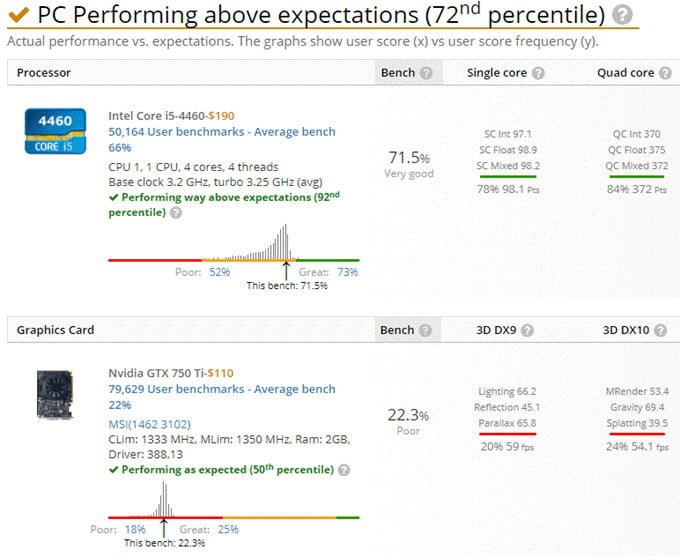Open 50,164 User benchmarks link
The height and width of the screenshot is (557, 680).
[x=222, y=132]
